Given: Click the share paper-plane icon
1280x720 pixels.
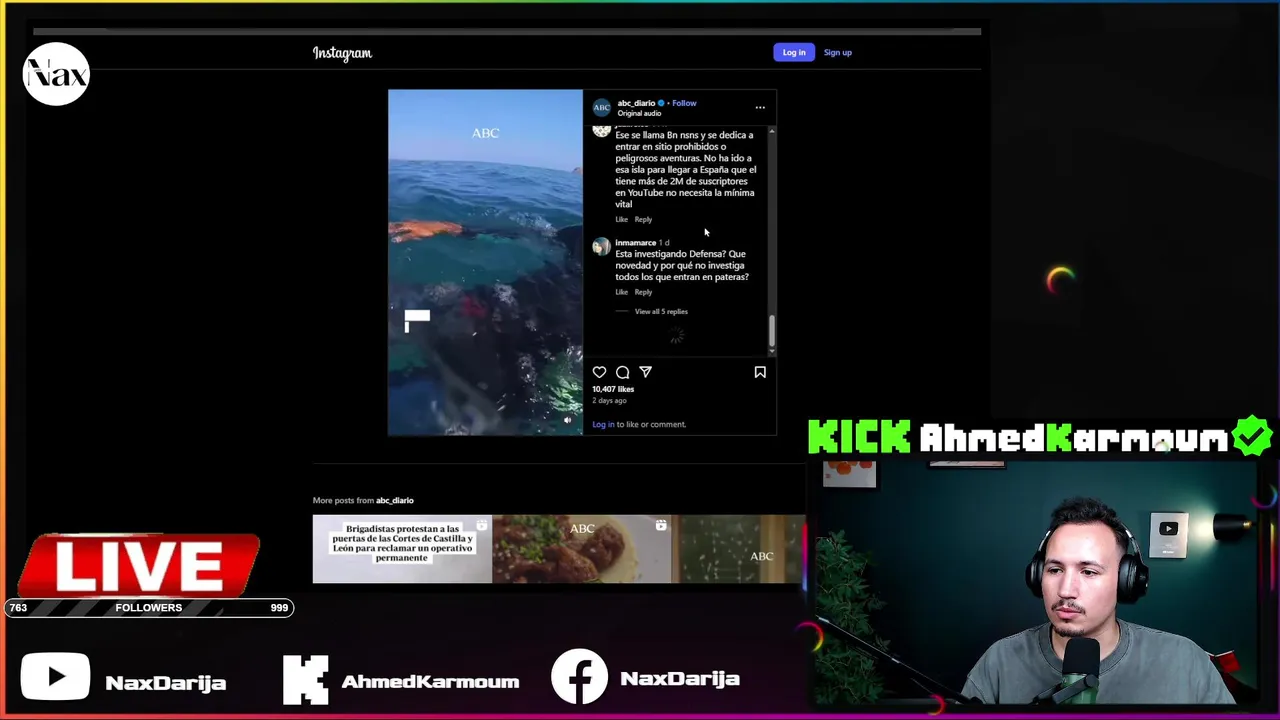Looking at the screenshot, I should (645, 372).
